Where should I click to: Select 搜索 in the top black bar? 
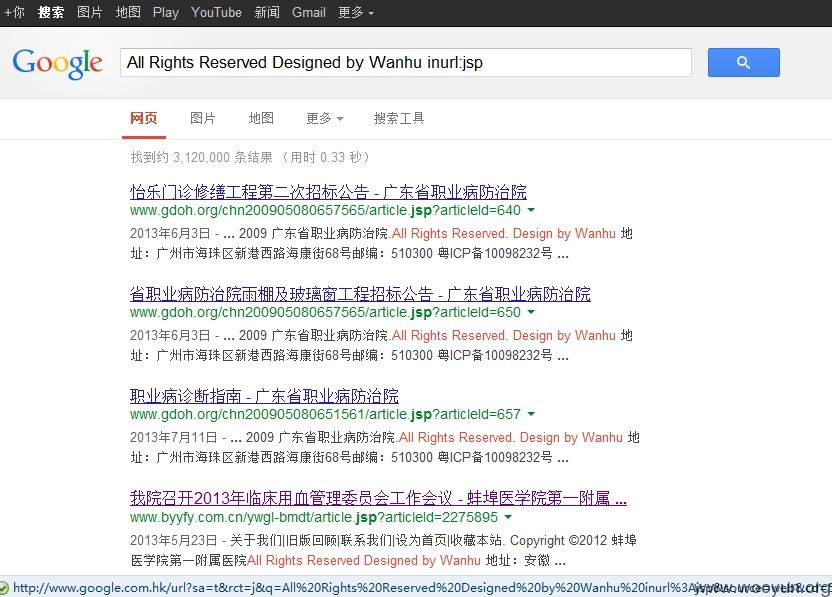tap(51, 12)
